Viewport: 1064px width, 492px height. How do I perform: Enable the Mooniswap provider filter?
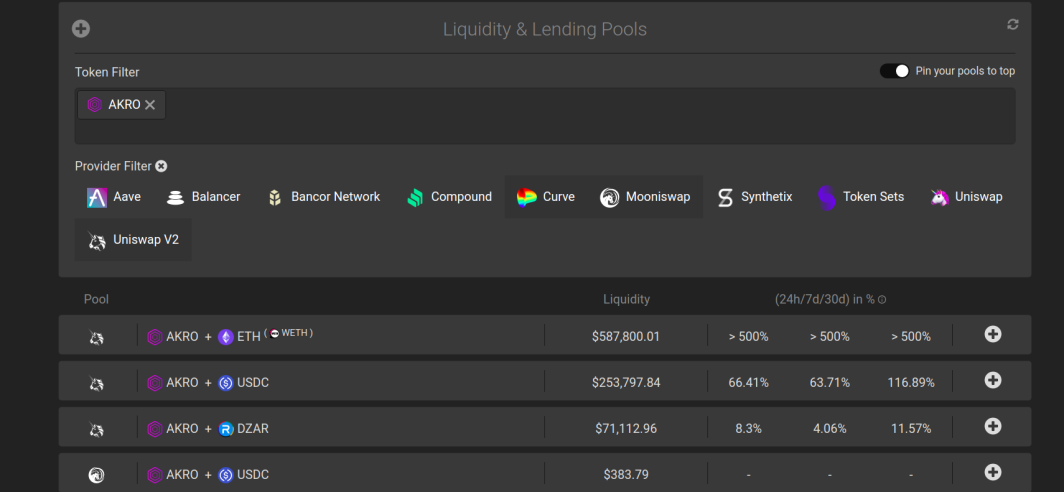point(645,197)
